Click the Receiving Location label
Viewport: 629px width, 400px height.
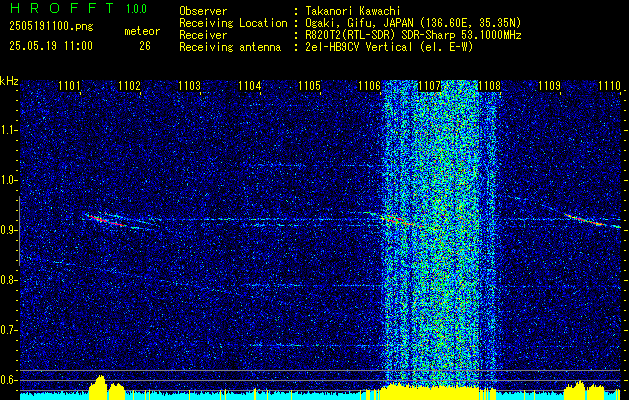tap(233, 23)
